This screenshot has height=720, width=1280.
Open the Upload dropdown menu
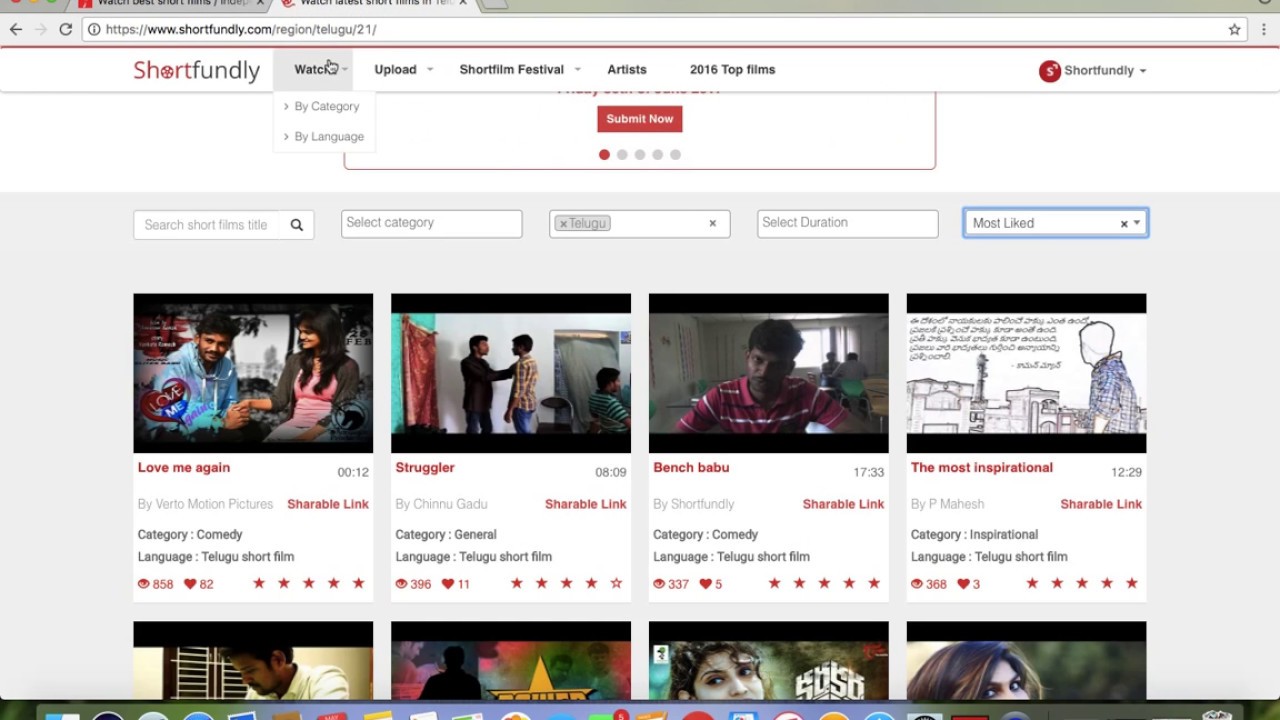tap(404, 70)
